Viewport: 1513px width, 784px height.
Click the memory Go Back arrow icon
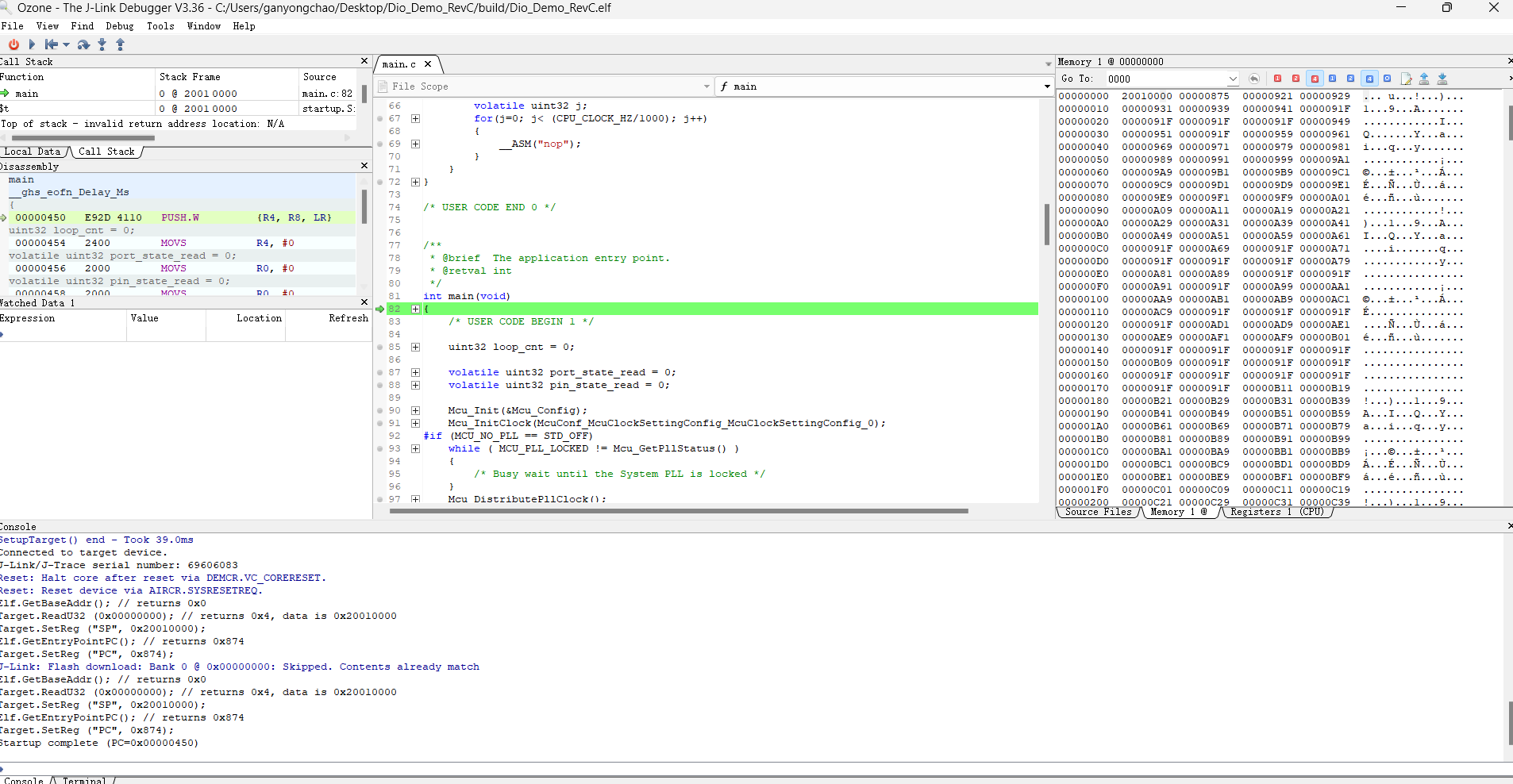click(1254, 79)
